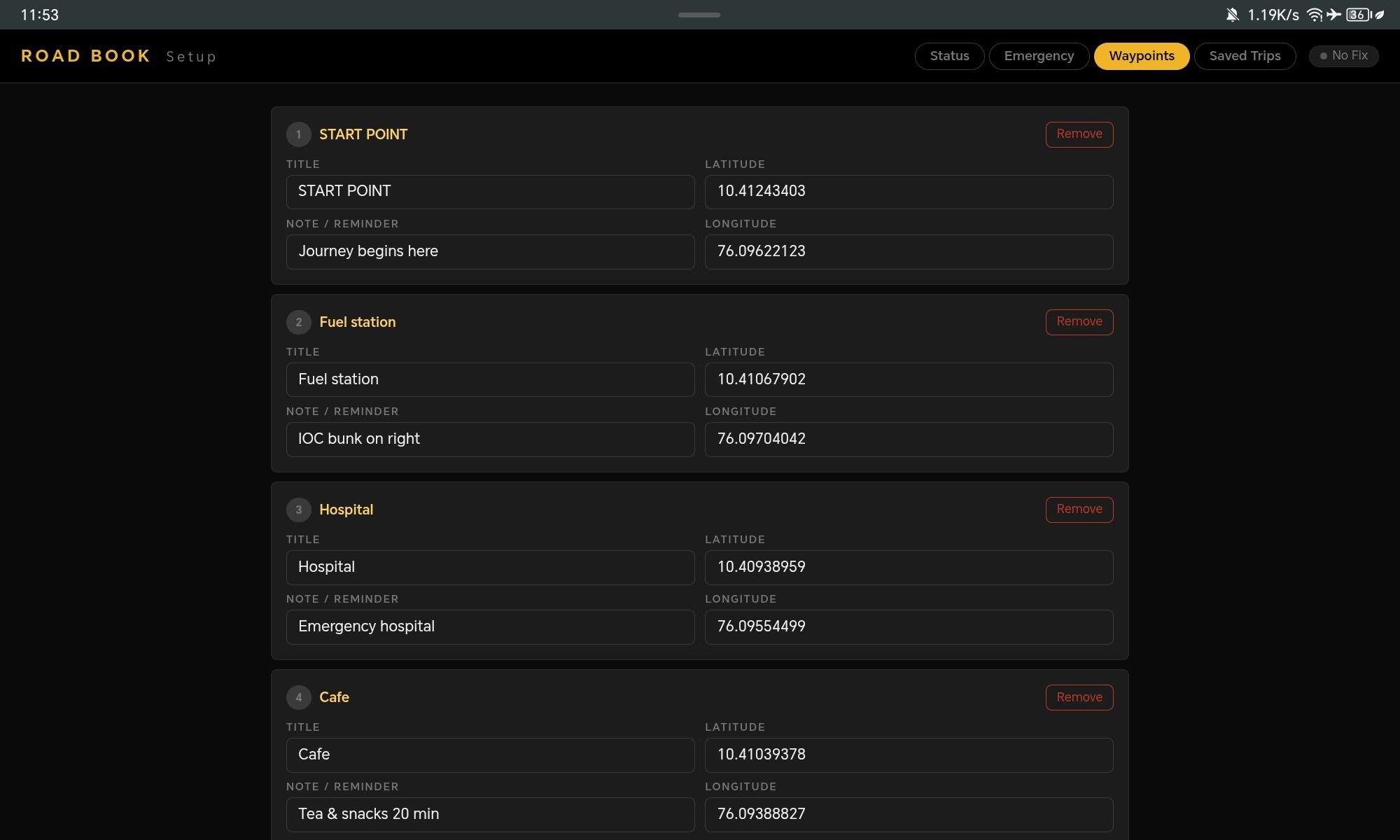Click the waypoint number 1 badge
1400x840 pixels.
click(x=299, y=134)
